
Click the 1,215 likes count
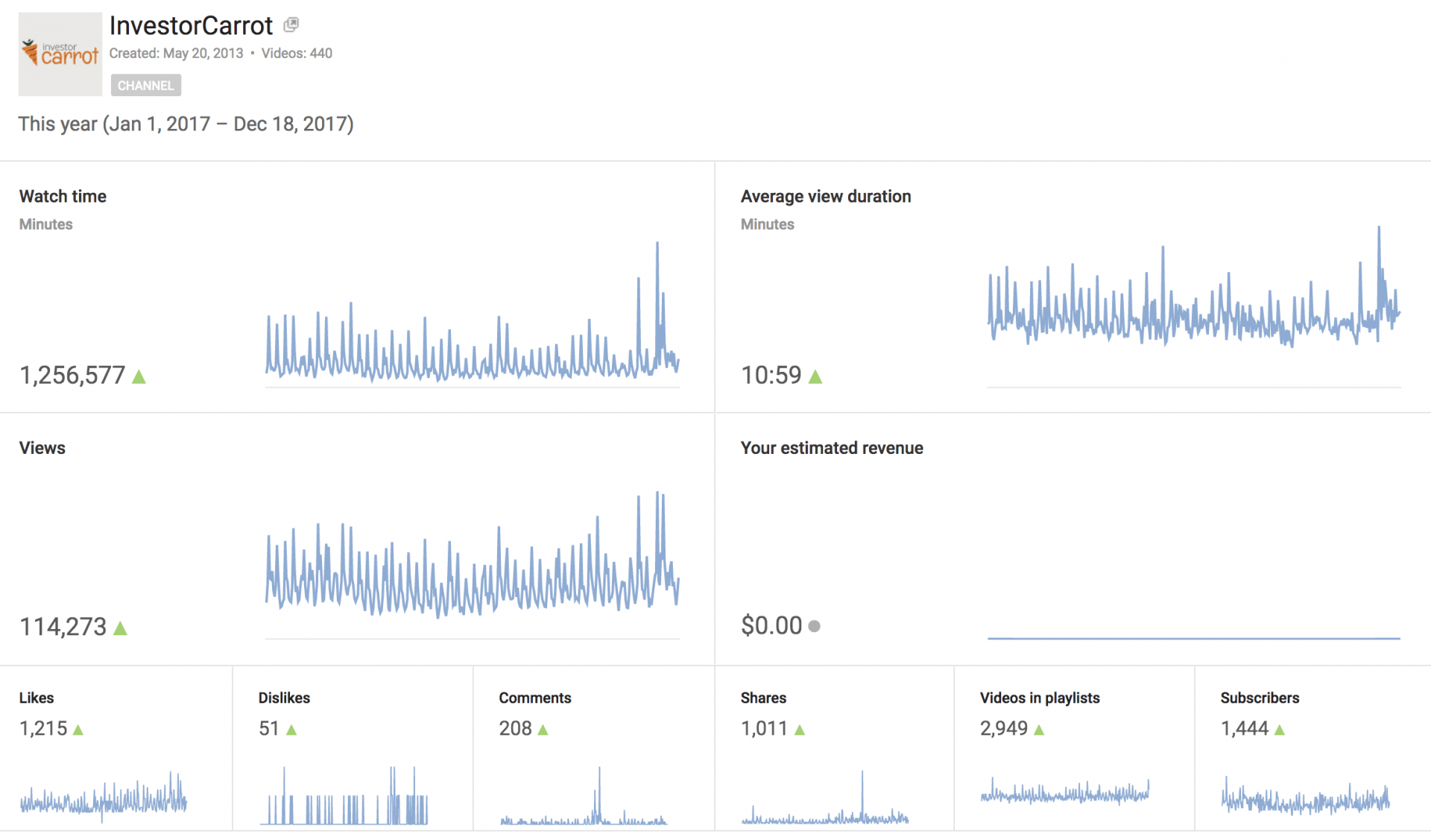43,728
